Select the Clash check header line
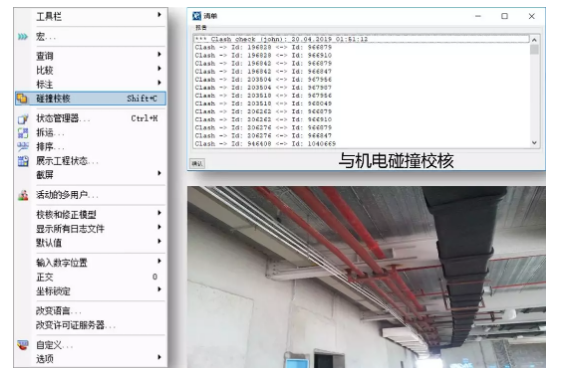 point(361,39)
